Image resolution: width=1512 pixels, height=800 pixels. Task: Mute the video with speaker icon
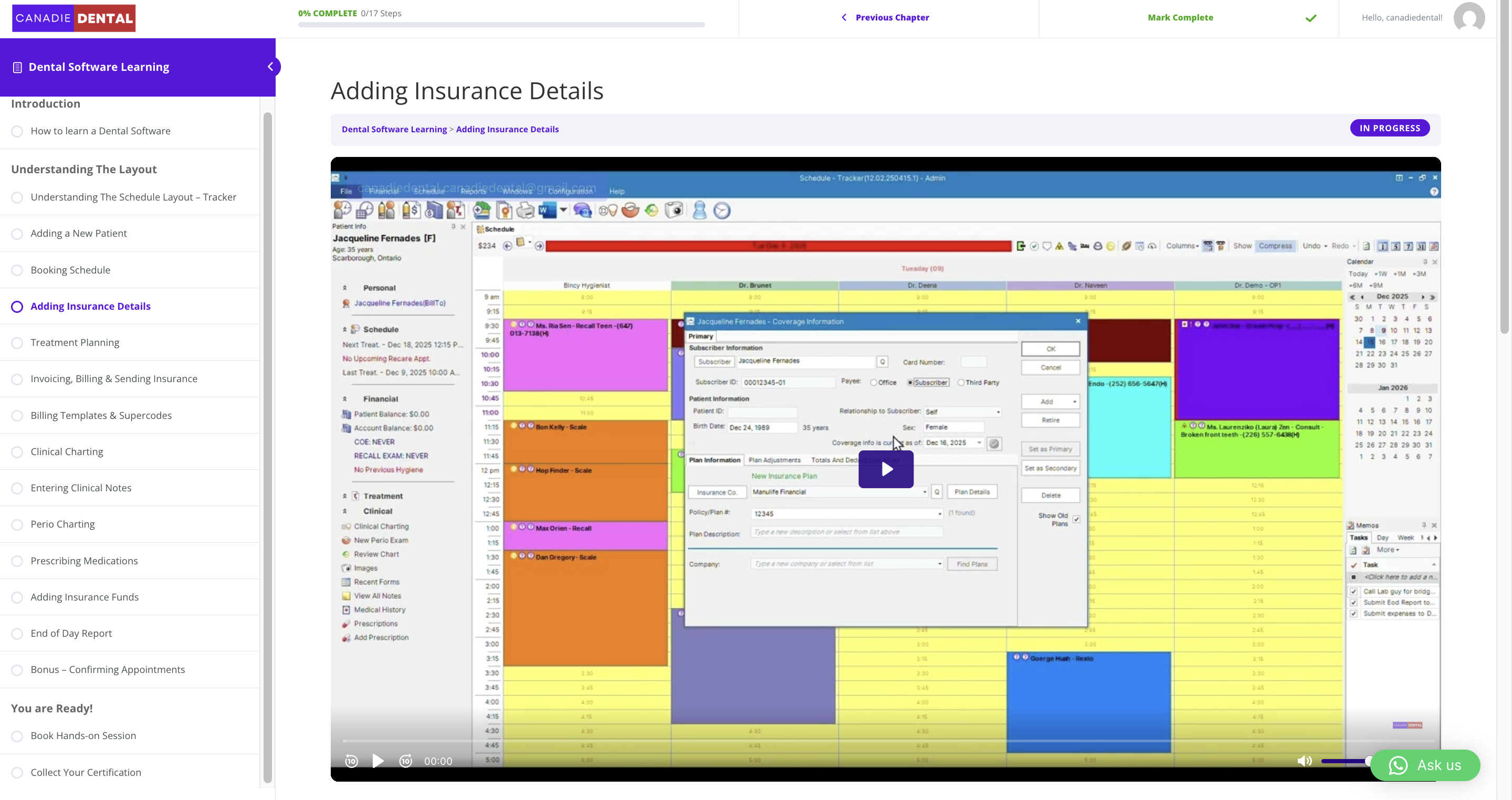(x=1304, y=761)
